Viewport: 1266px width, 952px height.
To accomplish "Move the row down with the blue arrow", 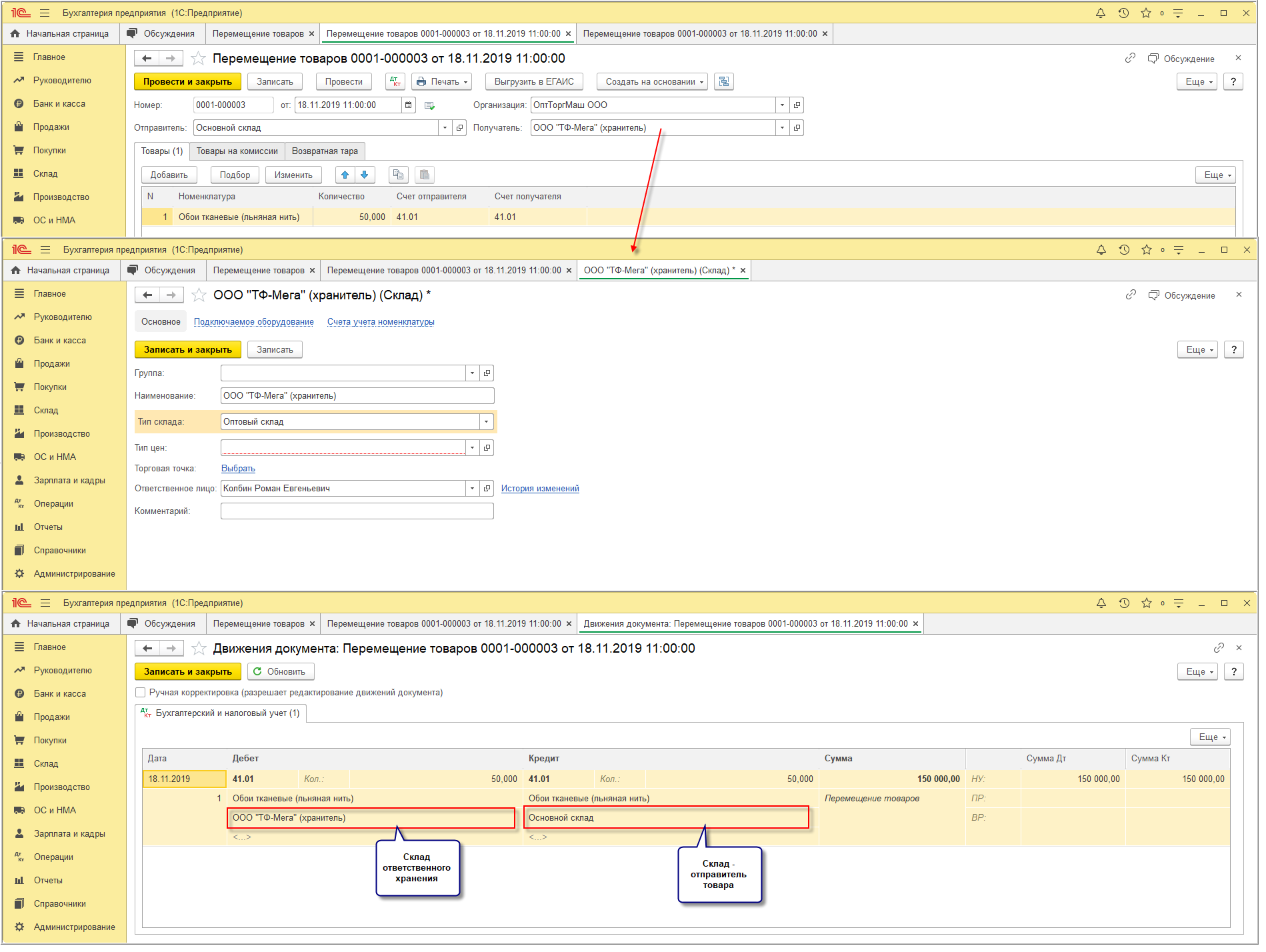I will pos(364,175).
